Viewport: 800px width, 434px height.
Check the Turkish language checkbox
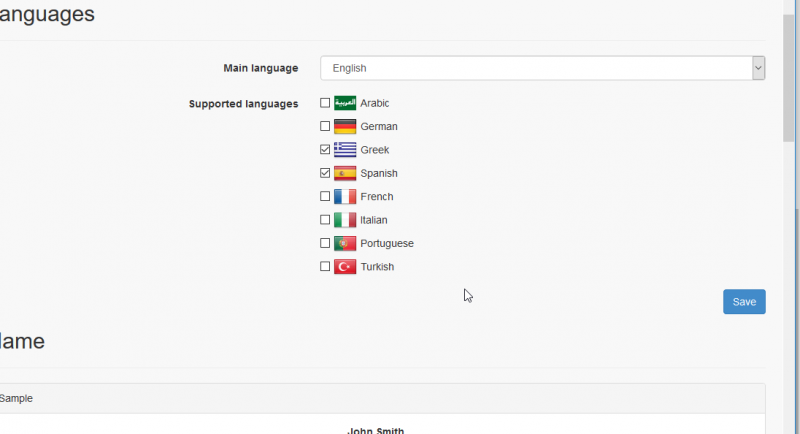pos(325,267)
